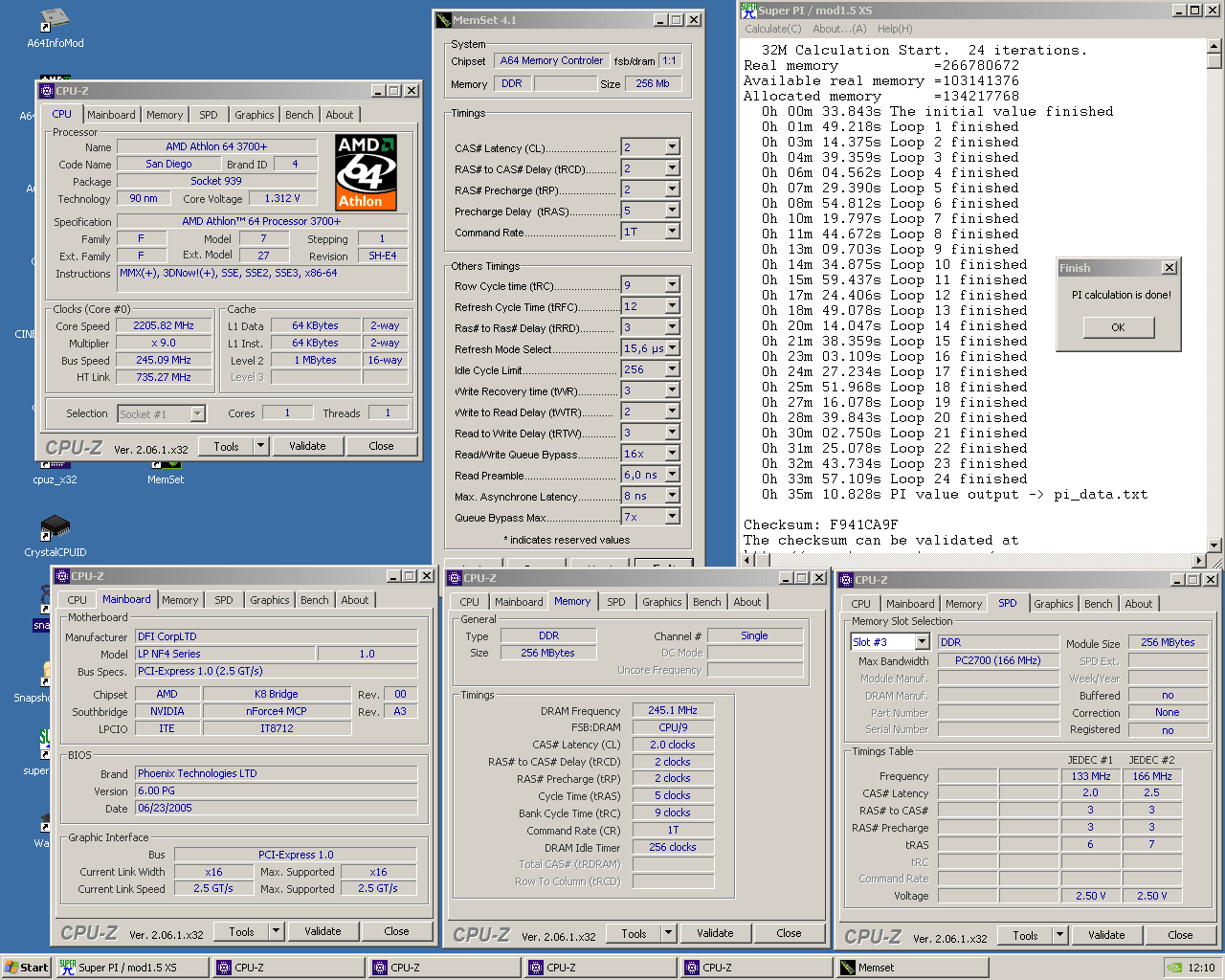1225x980 pixels.
Task: Expand the Slot #3 selector in SPD window
Action: coord(922,642)
